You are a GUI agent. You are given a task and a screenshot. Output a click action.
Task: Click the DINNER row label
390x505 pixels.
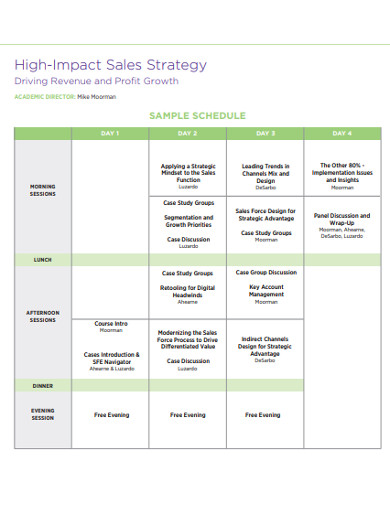pos(43,386)
